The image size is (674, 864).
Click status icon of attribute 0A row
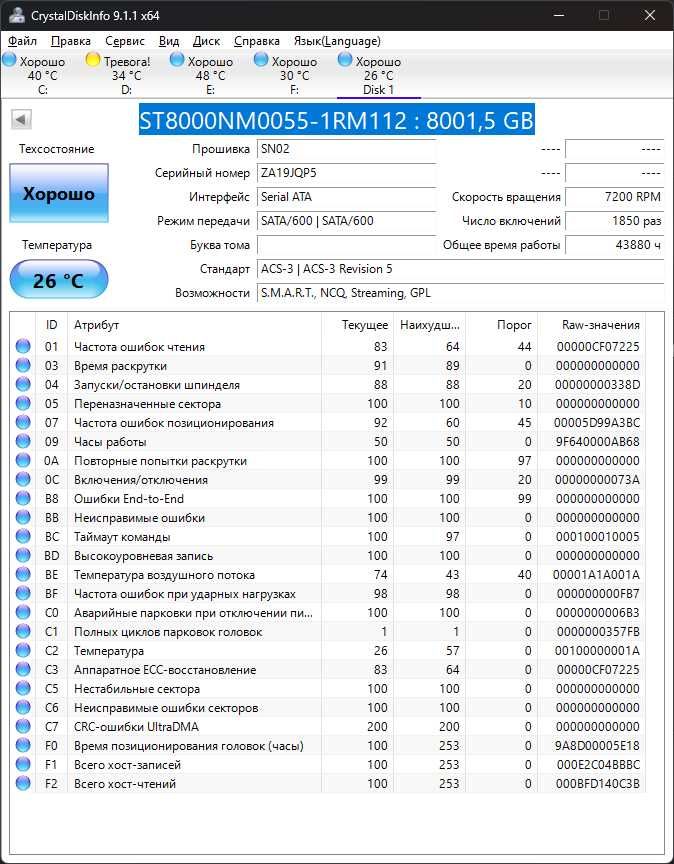click(x=23, y=461)
